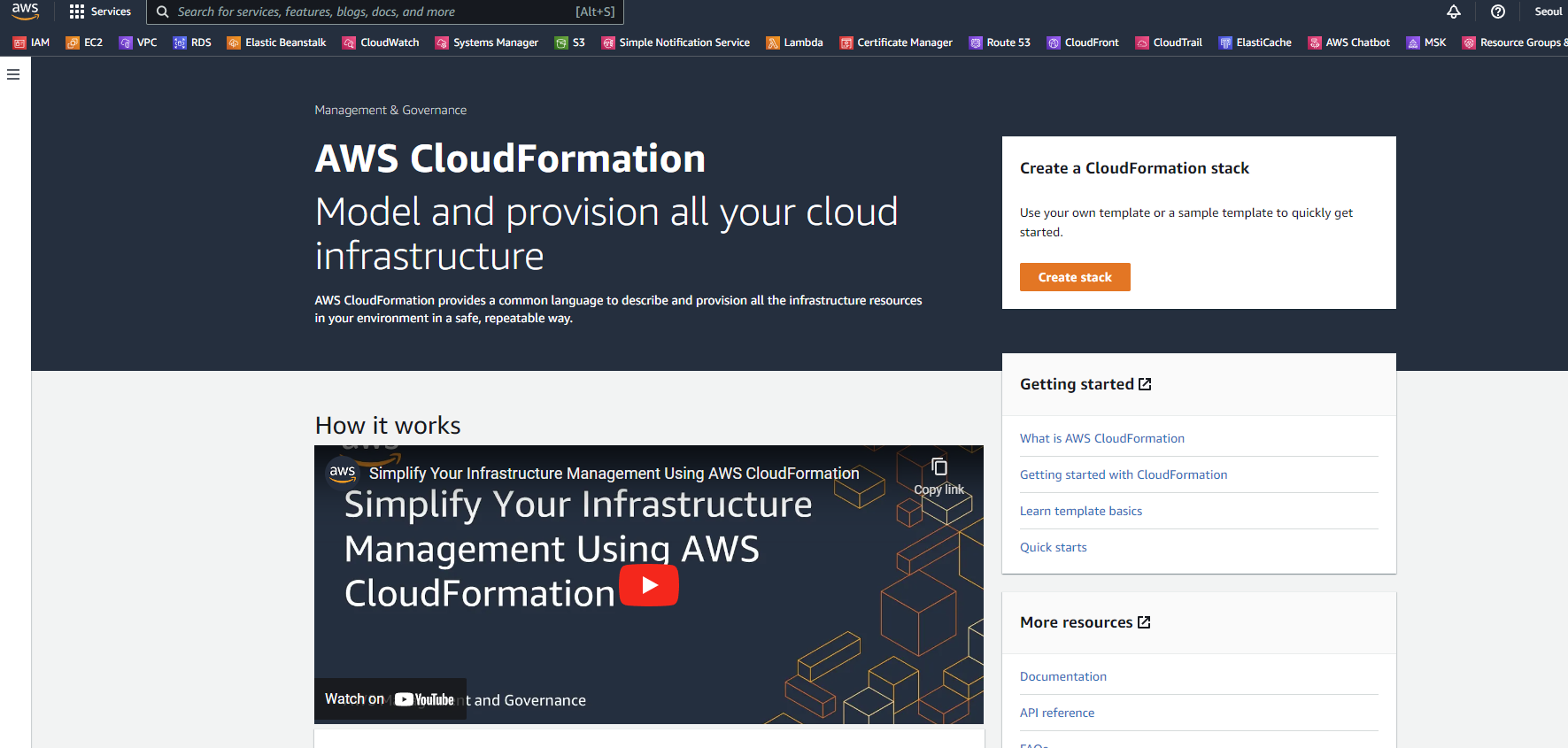Focus the services search field
This screenshot has height=748, width=1568.
tap(385, 12)
